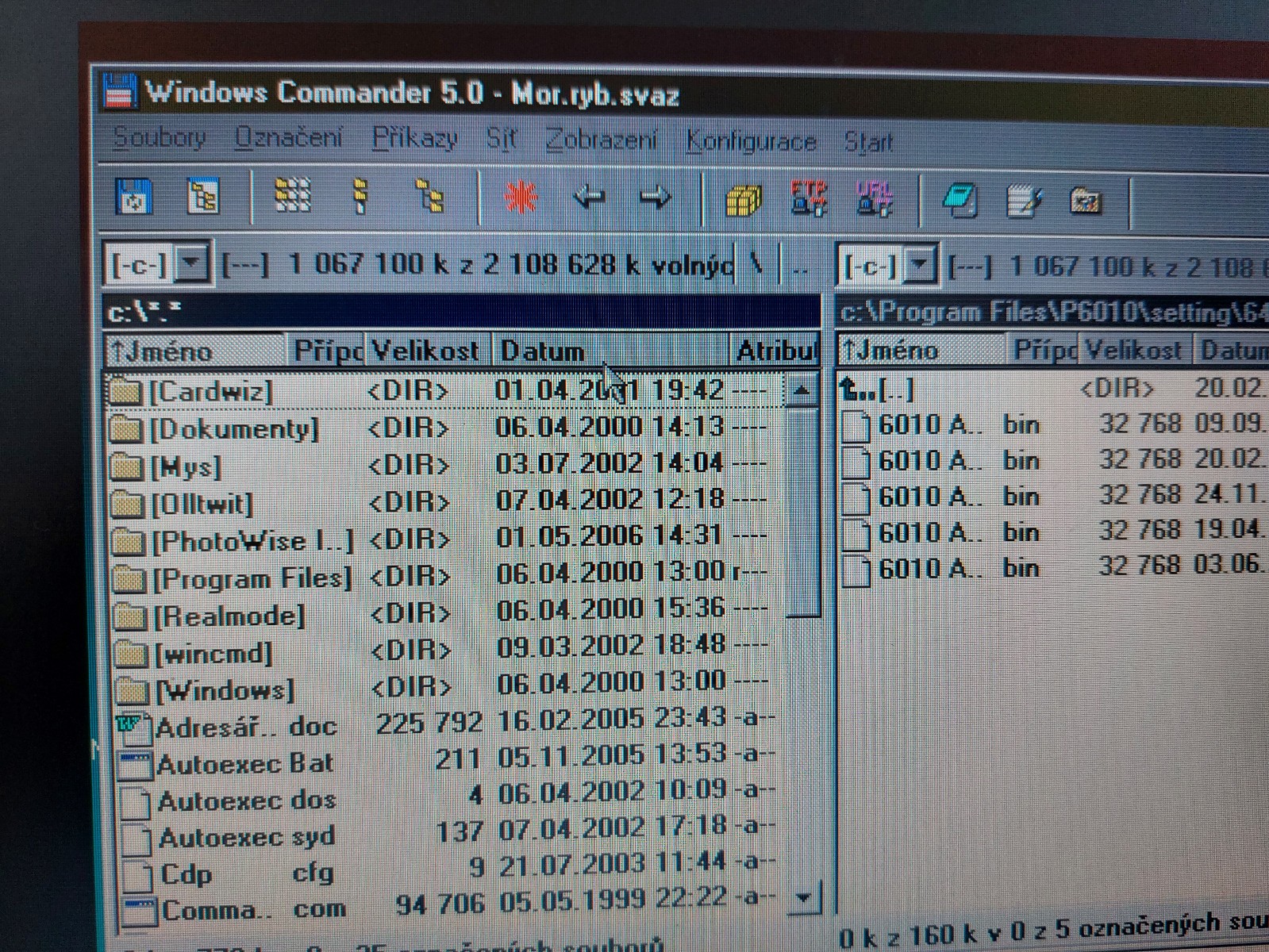
Task: Sort right panel by Jméno column
Action: pyautogui.click(x=921, y=350)
